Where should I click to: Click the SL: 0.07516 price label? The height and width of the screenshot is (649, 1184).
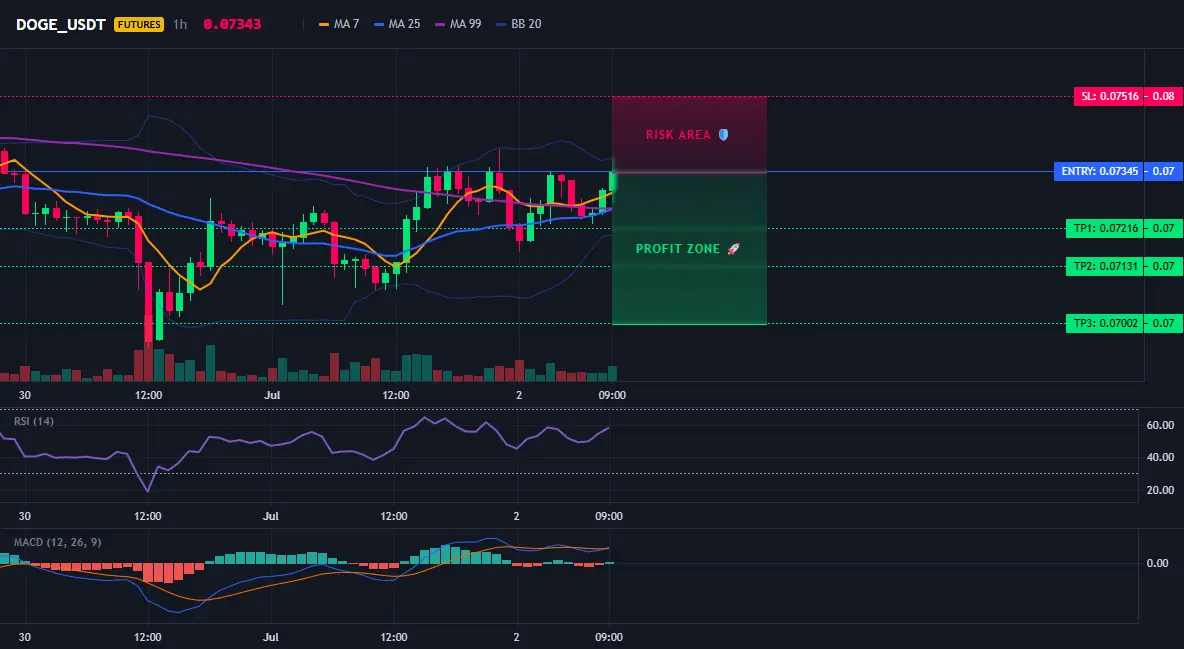pos(1109,96)
